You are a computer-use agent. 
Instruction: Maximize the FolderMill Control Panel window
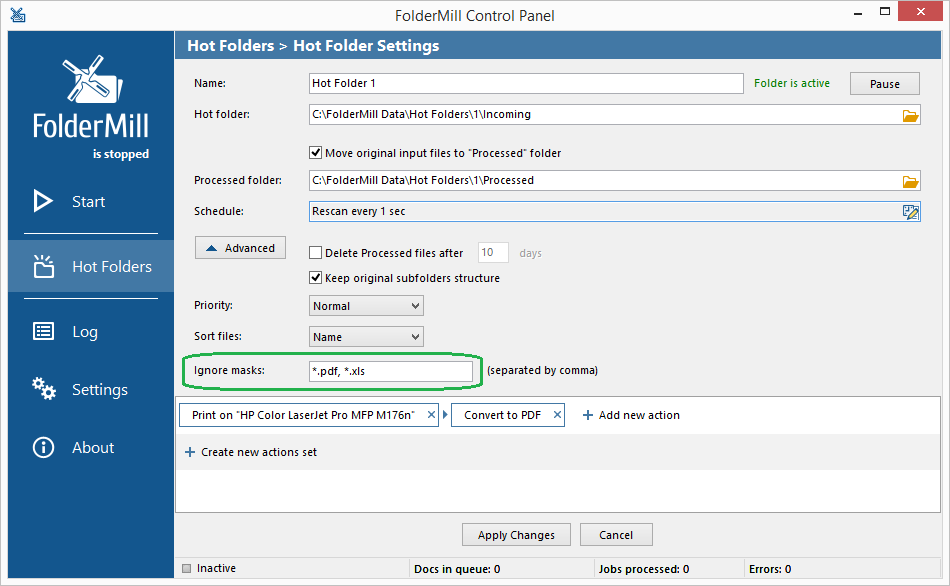tap(885, 12)
